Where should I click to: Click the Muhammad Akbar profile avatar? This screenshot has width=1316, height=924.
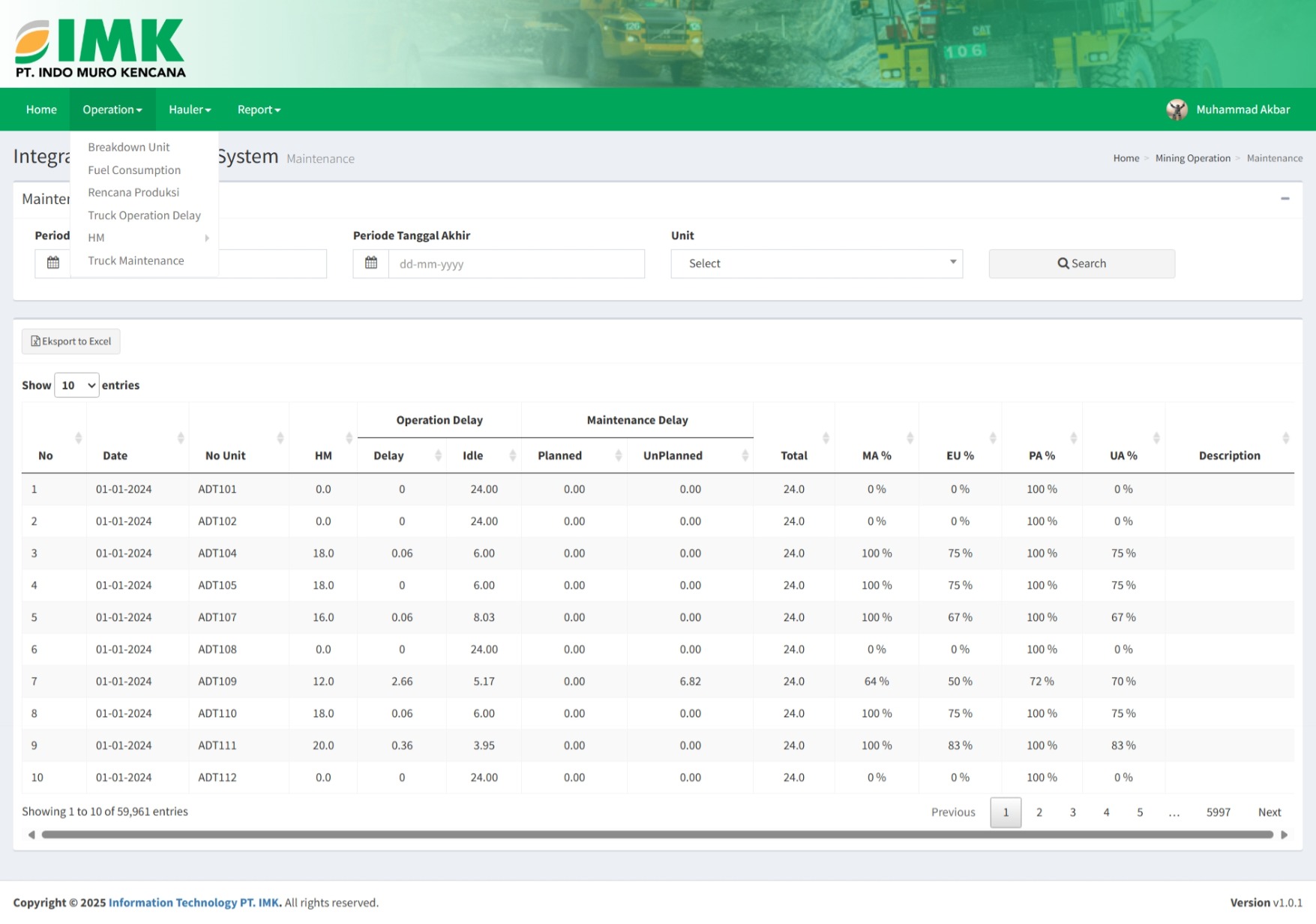coord(1177,109)
